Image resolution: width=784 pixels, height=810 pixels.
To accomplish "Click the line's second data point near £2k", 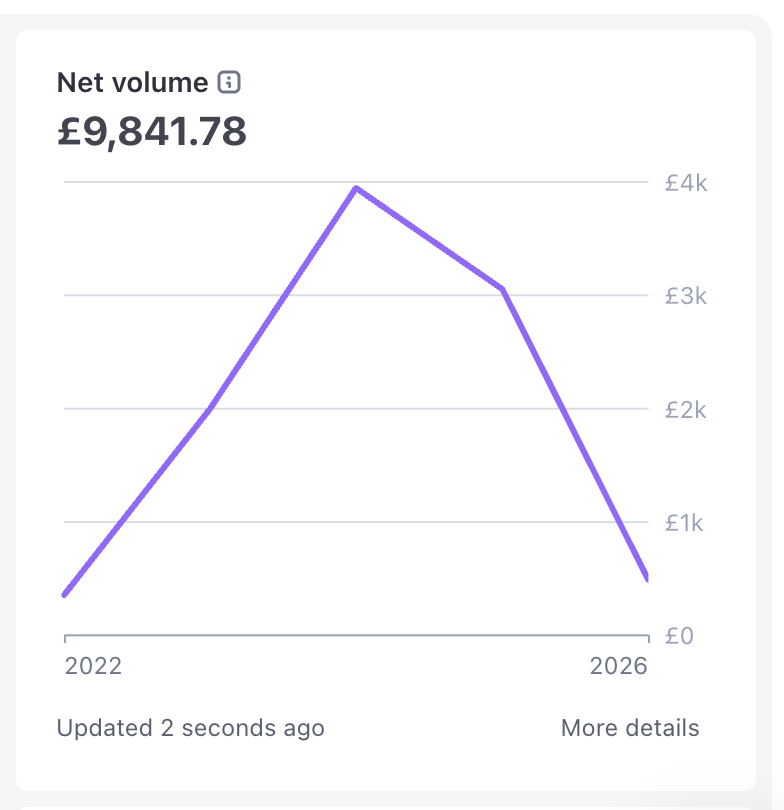I will tap(210, 408).
